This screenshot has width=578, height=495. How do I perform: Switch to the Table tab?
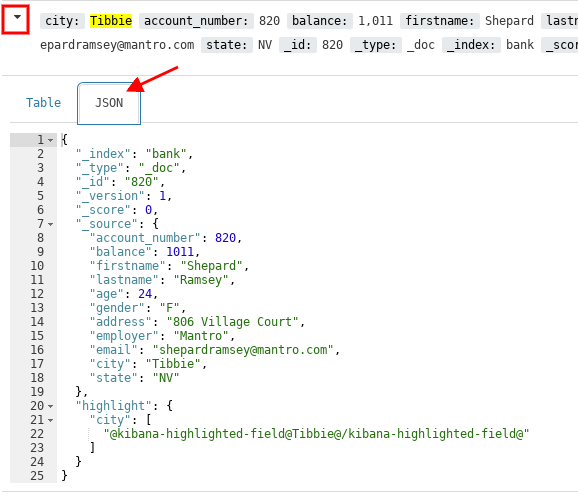point(43,102)
